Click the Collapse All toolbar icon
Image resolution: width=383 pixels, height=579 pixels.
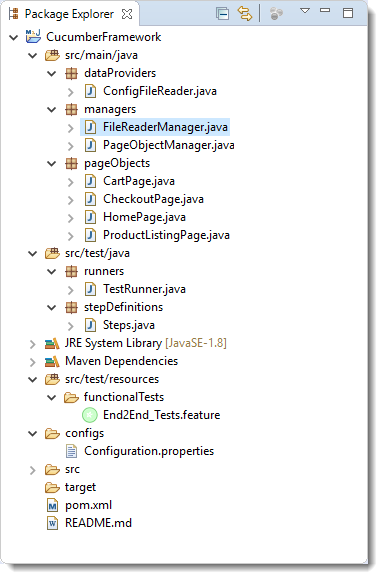(222, 14)
